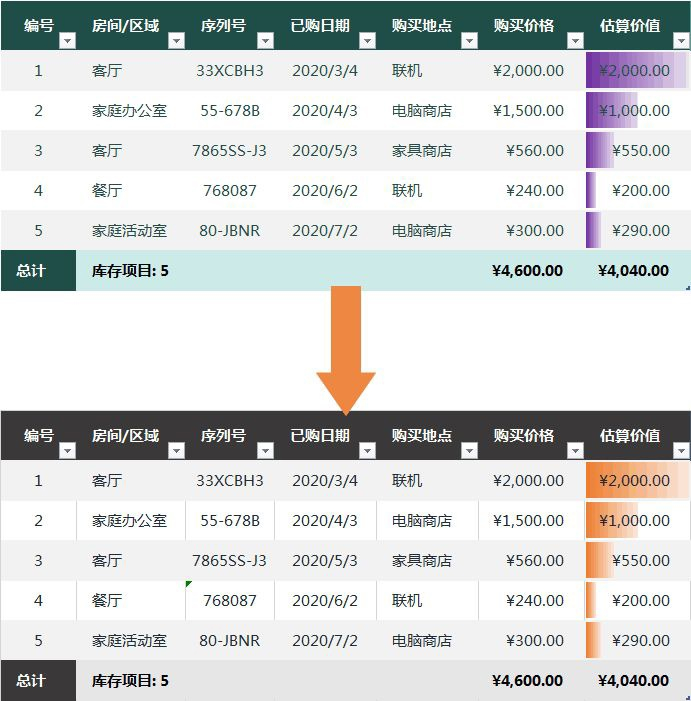Select the 总计 cell in the green total row
The image size is (691, 701).
click(31, 270)
